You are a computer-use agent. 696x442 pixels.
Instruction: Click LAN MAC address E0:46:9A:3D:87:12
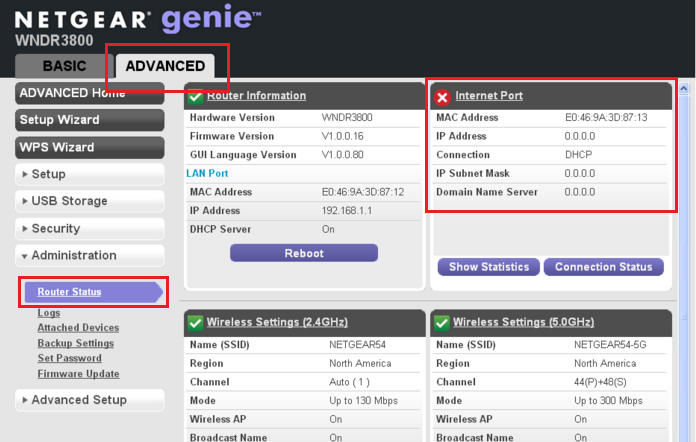pos(363,192)
